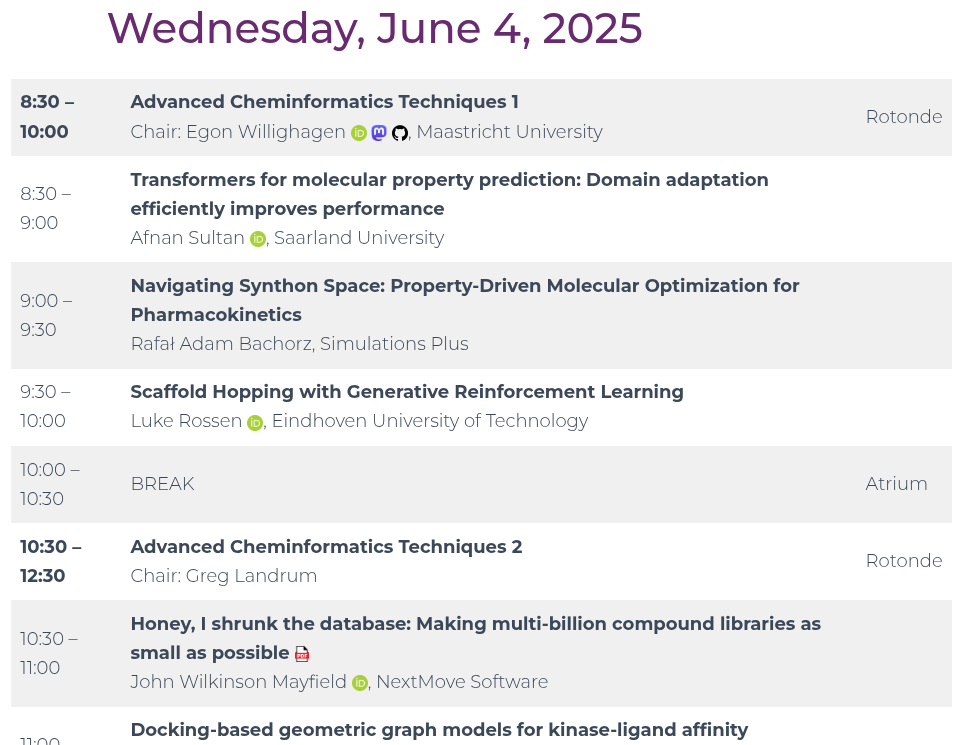The image size is (980, 745).
Task: Click 'Navigating Synthon Space' talk title
Action: pyautogui.click(x=465, y=300)
